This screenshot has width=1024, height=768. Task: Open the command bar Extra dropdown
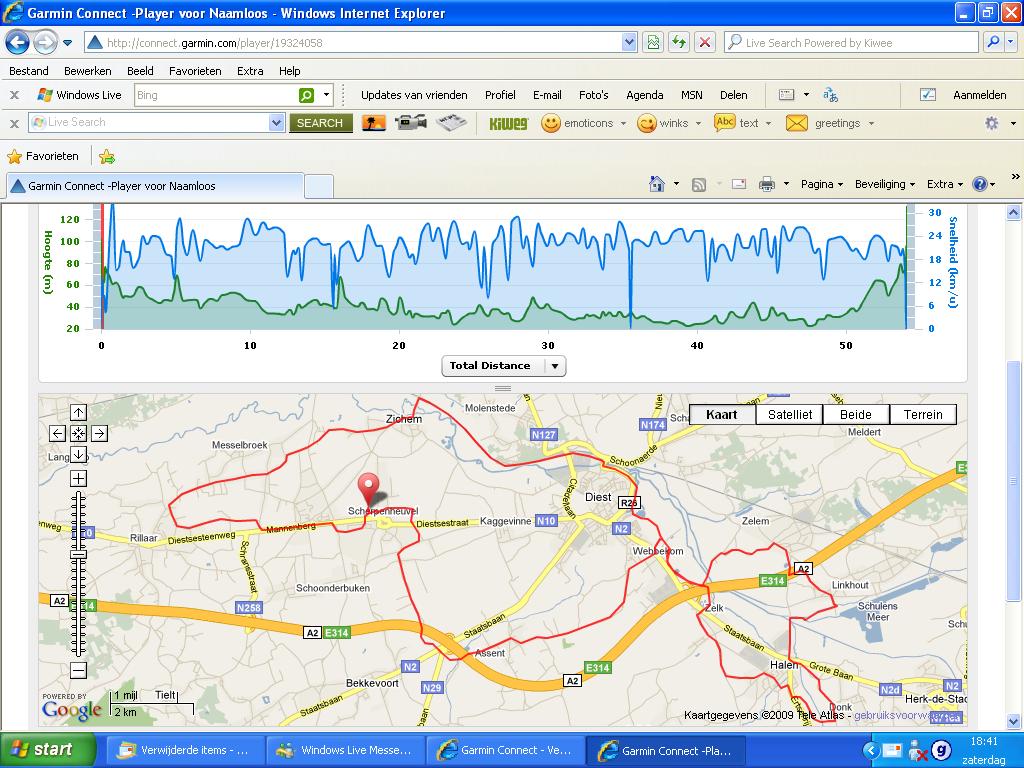point(945,184)
